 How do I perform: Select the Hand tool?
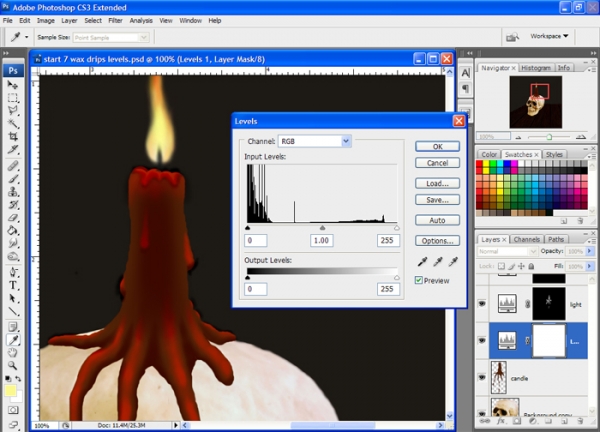click(13, 352)
